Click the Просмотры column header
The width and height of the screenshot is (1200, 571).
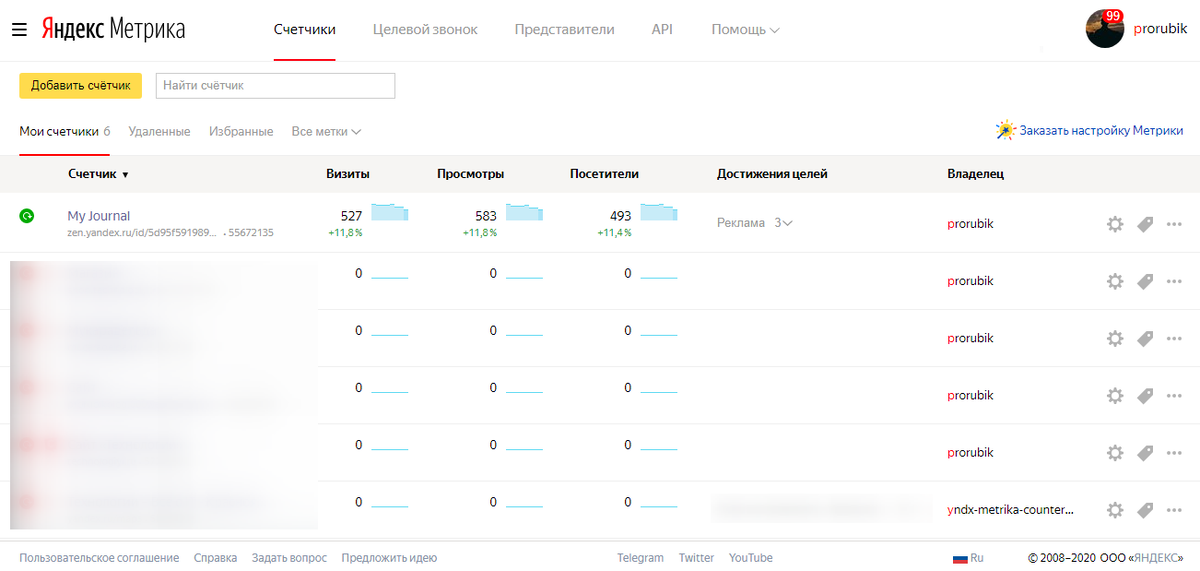point(470,174)
